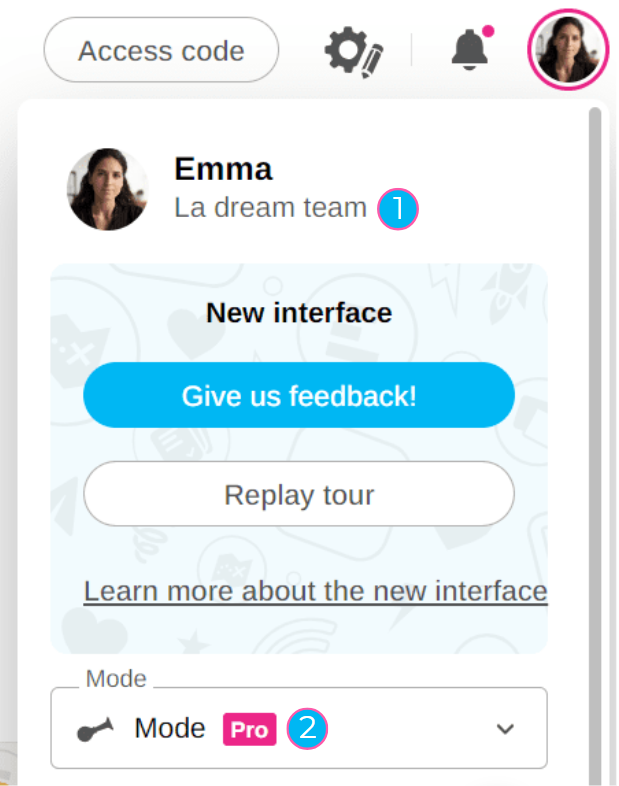The image size is (619, 786).
Task: Select the Mode text in the combo box
Action: click(x=170, y=728)
